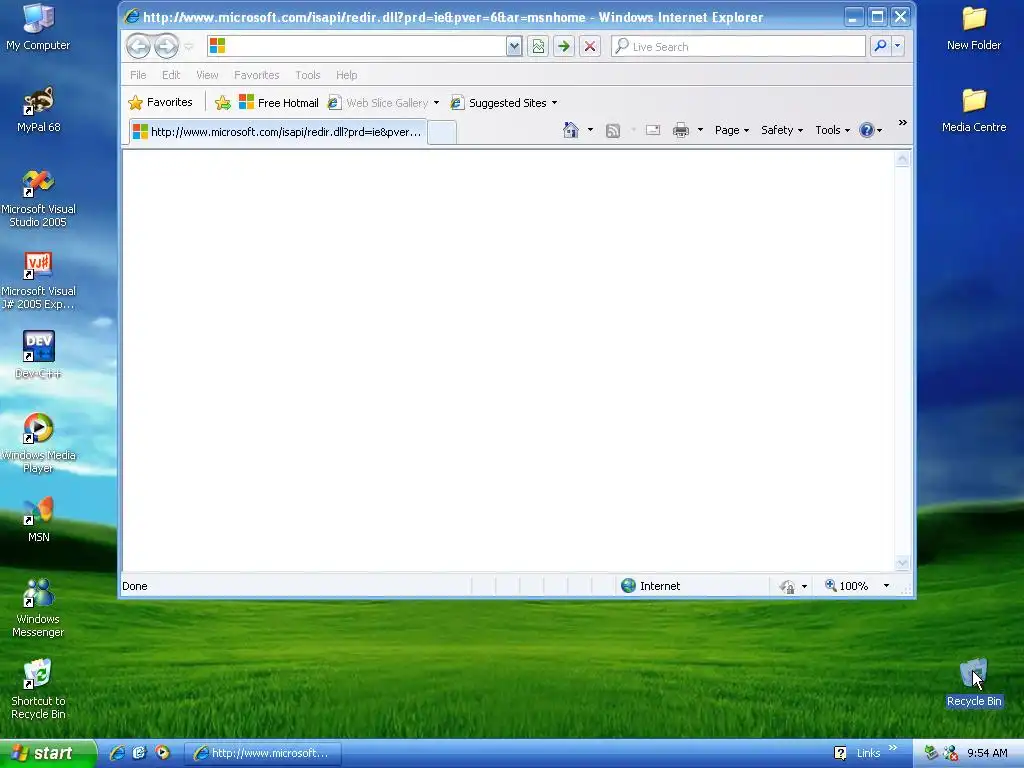Open the File menu

coord(138,75)
